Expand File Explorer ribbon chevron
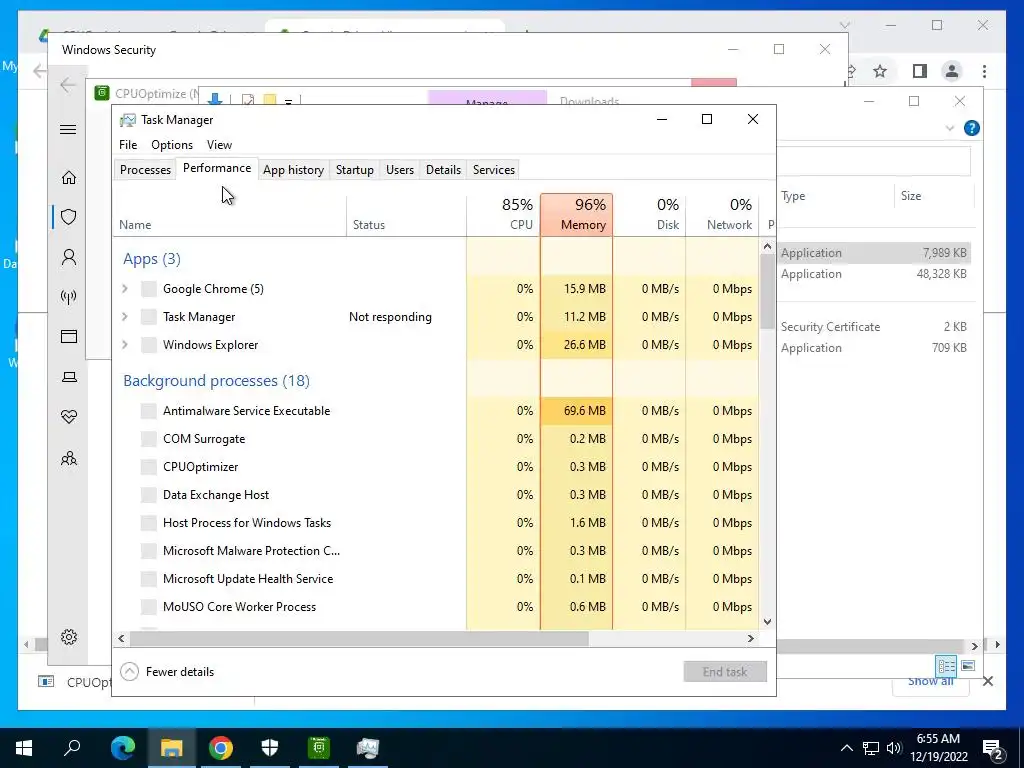 coord(950,129)
